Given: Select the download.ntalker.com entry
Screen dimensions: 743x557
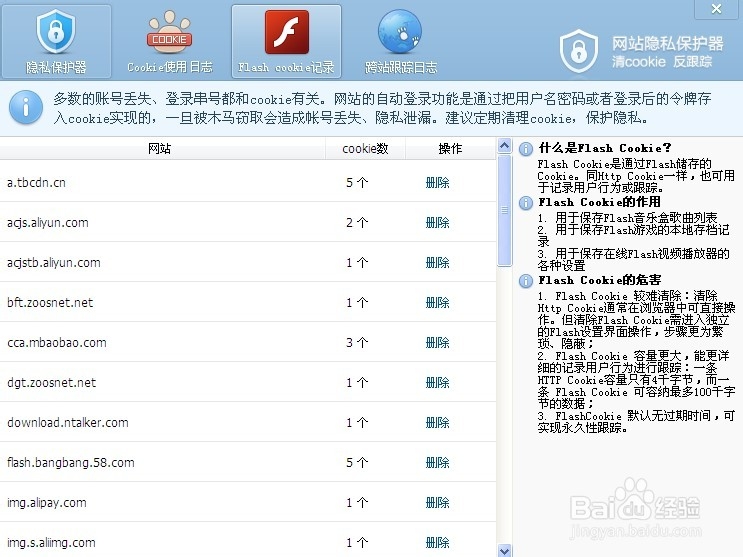Looking at the screenshot, I should [x=248, y=422].
